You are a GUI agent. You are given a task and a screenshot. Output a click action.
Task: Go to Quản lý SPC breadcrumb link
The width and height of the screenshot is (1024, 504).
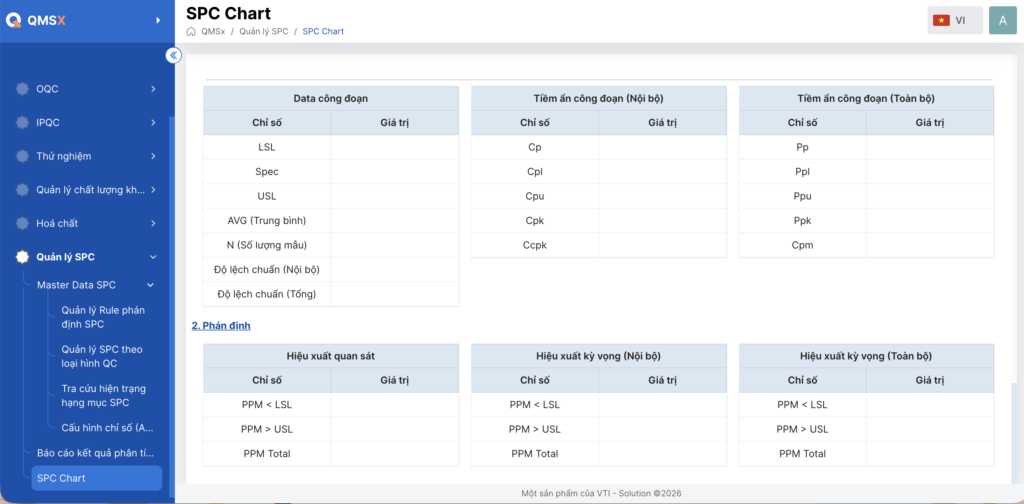tap(263, 31)
